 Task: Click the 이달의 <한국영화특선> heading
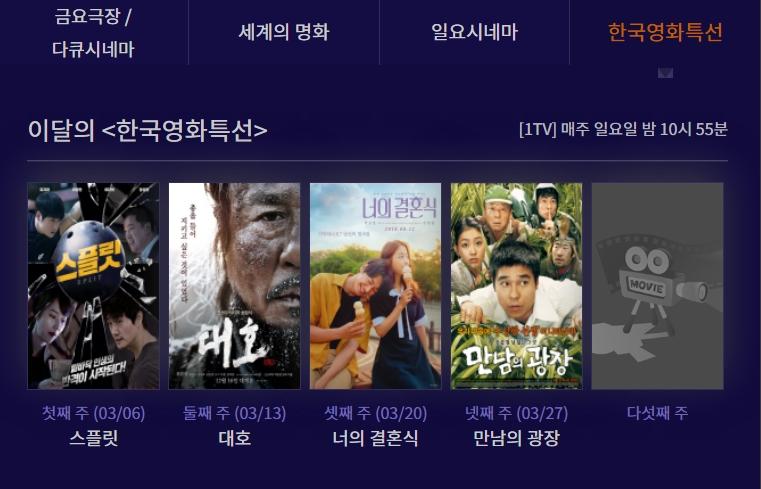point(148,130)
